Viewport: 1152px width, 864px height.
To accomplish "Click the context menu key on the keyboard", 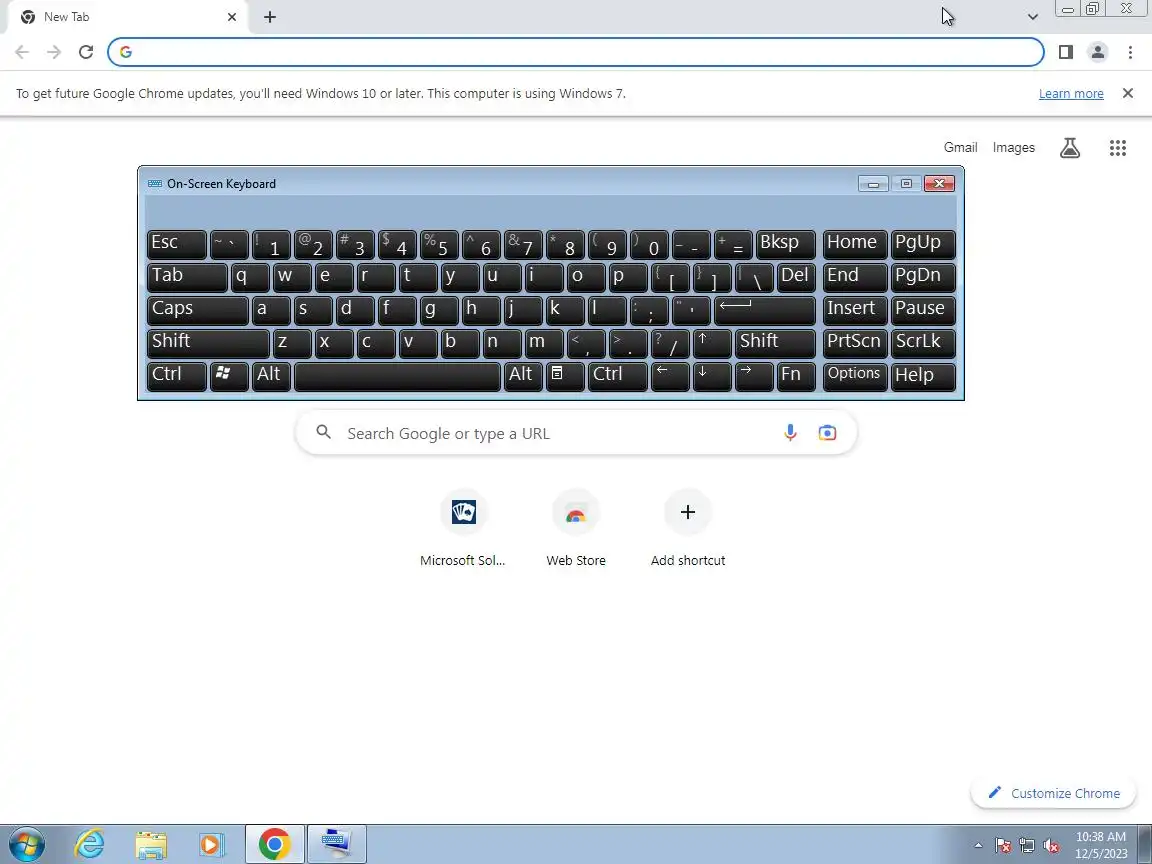I will pos(565,376).
